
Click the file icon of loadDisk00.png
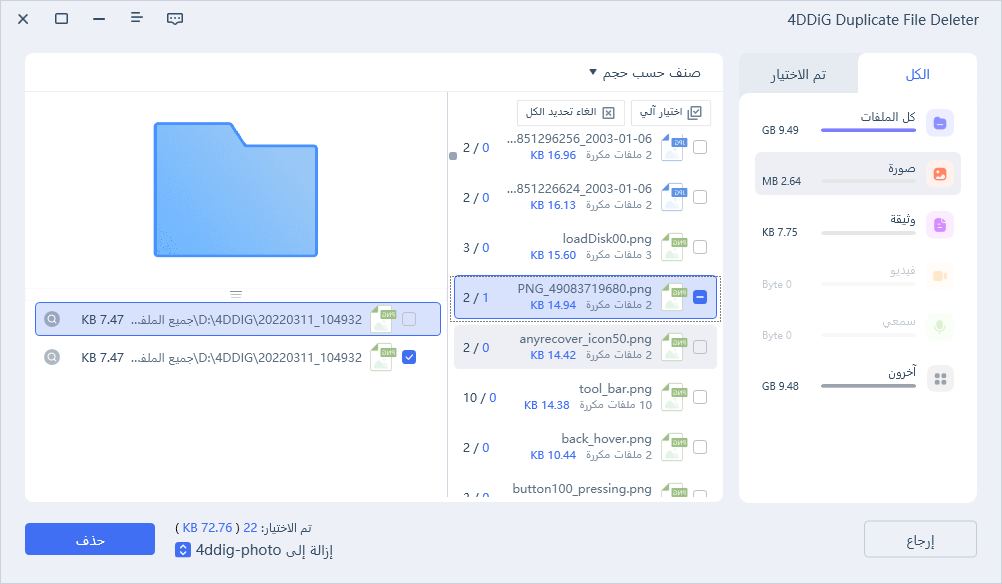(674, 247)
